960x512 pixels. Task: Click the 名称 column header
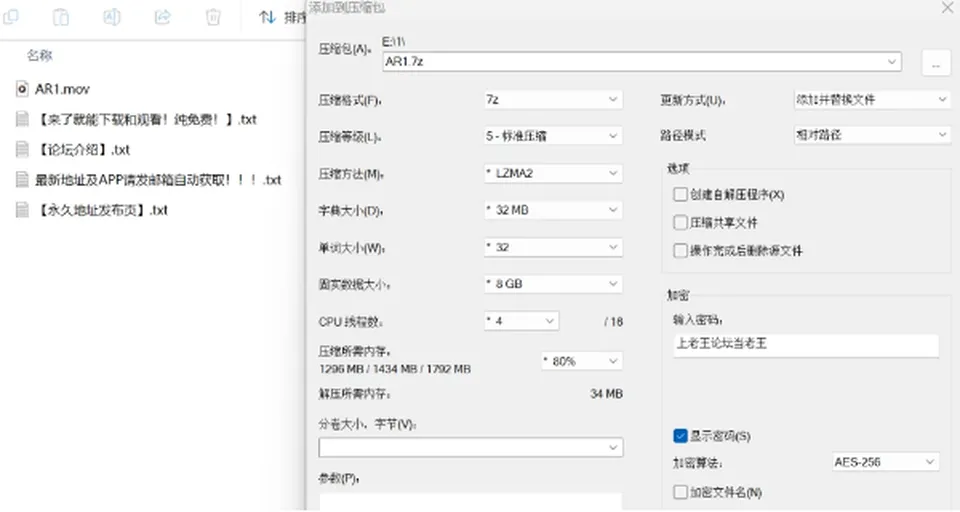pyautogui.click(x=40, y=56)
